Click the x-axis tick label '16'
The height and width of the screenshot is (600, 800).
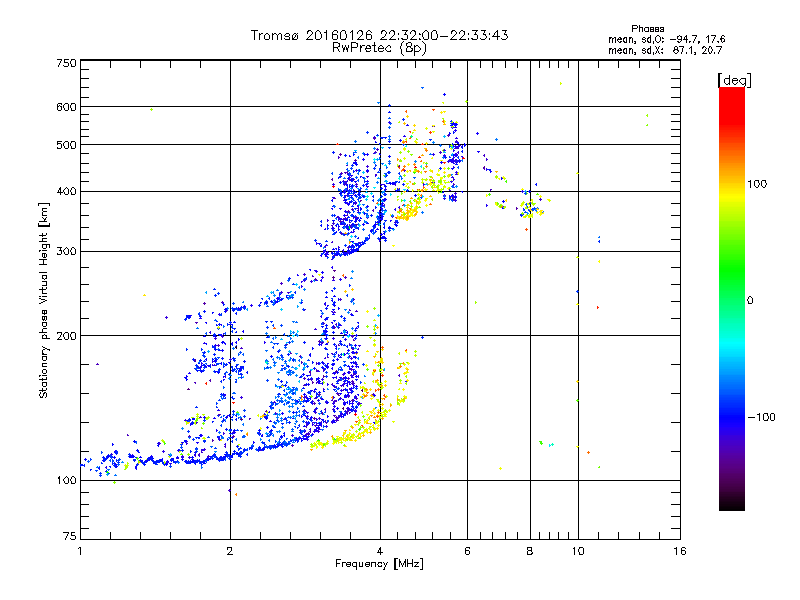tap(680, 551)
